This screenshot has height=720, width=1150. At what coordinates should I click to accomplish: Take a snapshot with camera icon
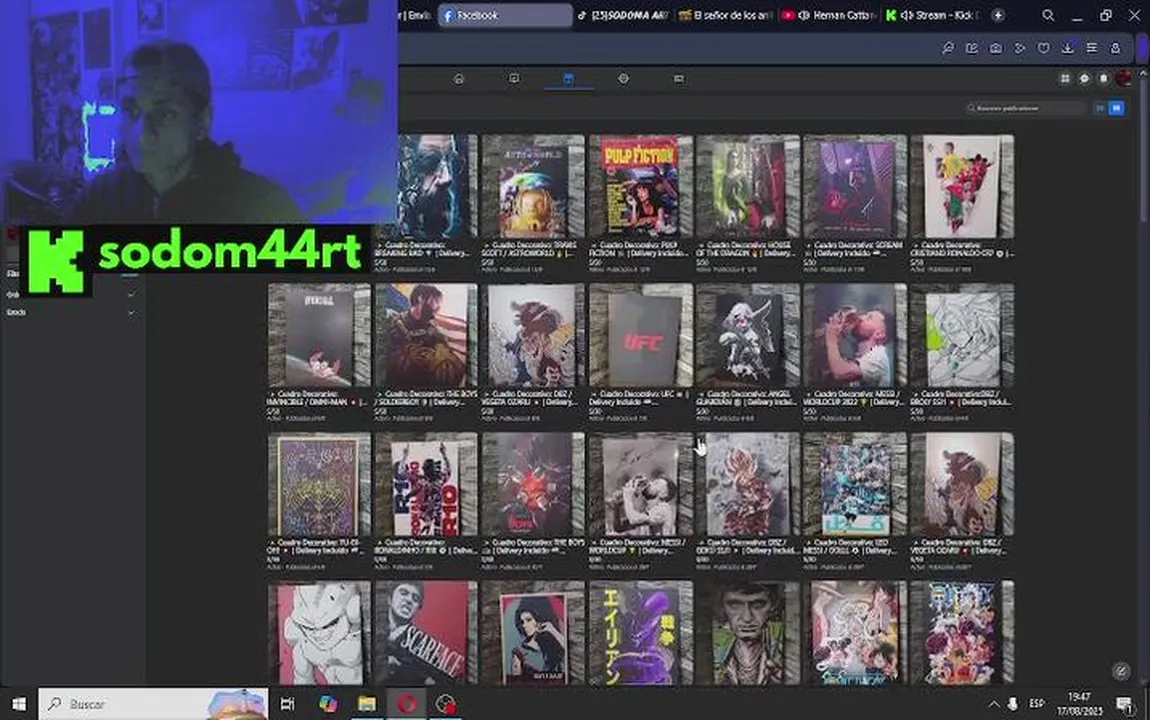pos(996,48)
